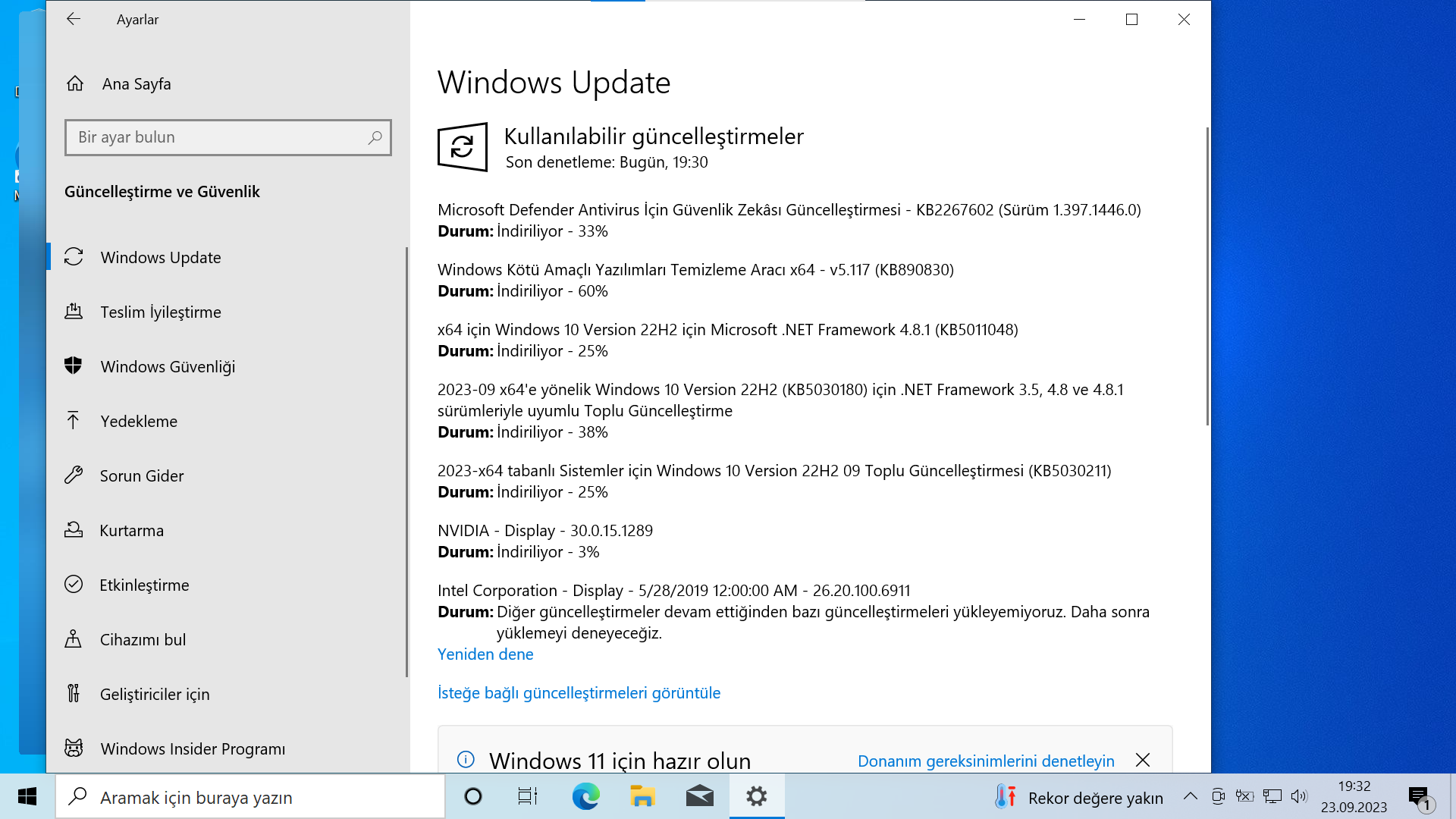
Task: Click the back arrow in Ayarlar
Action: click(x=74, y=20)
